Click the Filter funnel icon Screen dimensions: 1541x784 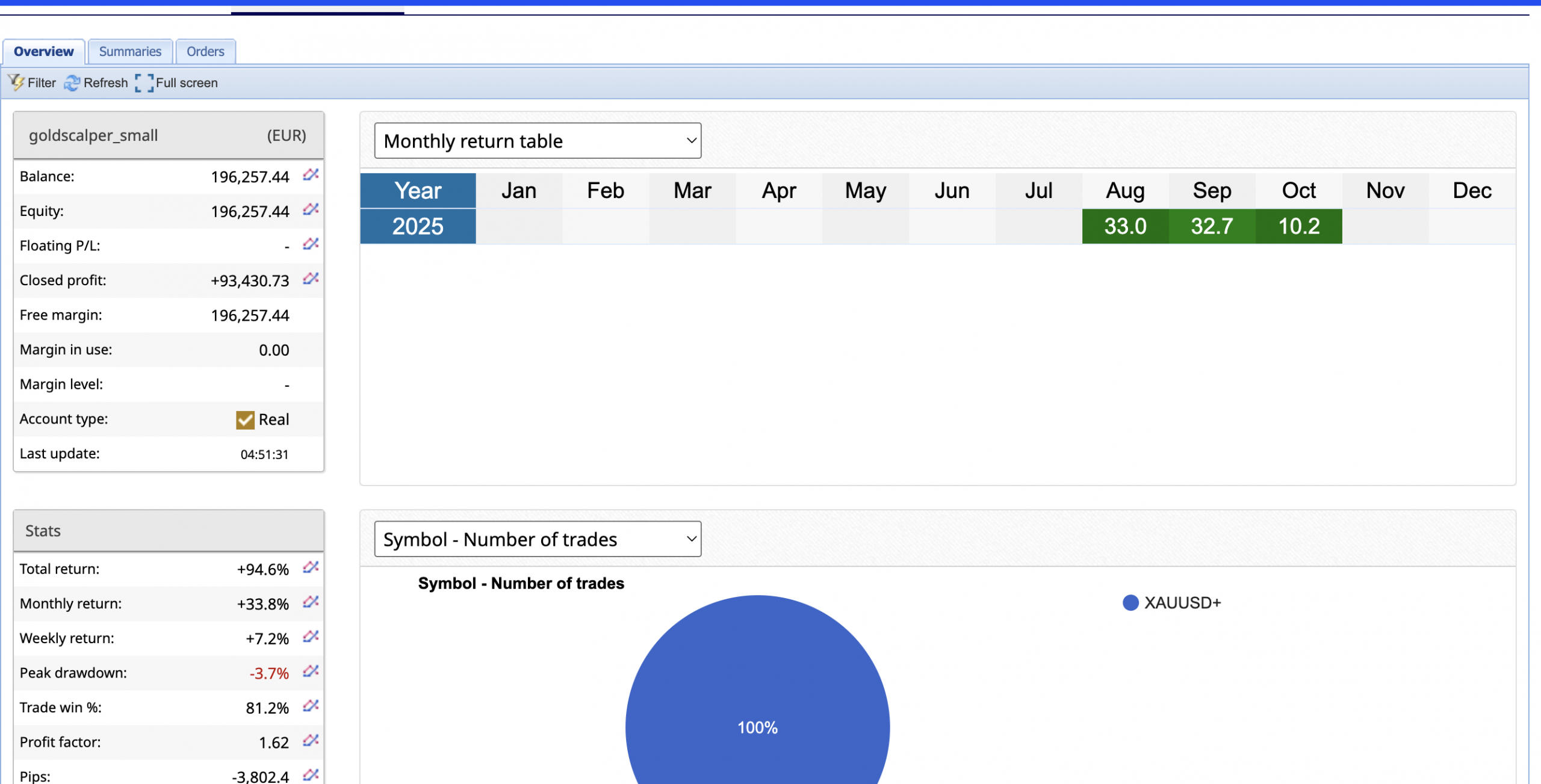click(16, 82)
